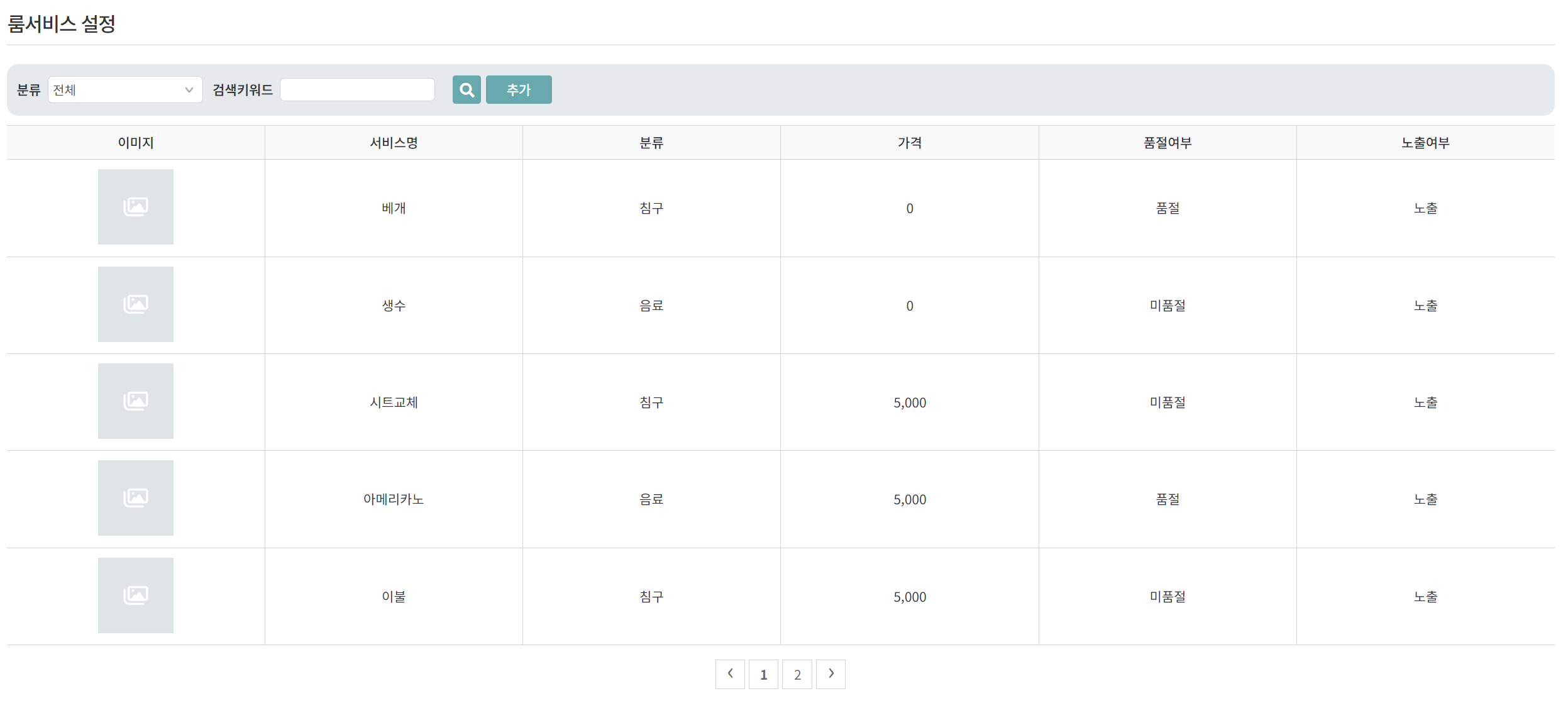Click the 시트교체 image placeholder icon
The width and height of the screenshot is (1568, 708).
[136, 401]
